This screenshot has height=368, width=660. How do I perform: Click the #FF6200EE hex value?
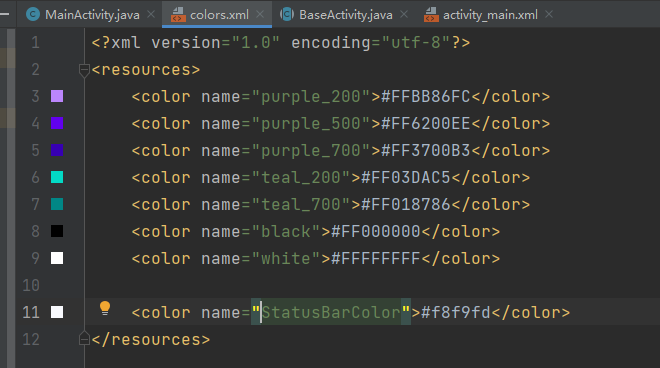point(426,123)
